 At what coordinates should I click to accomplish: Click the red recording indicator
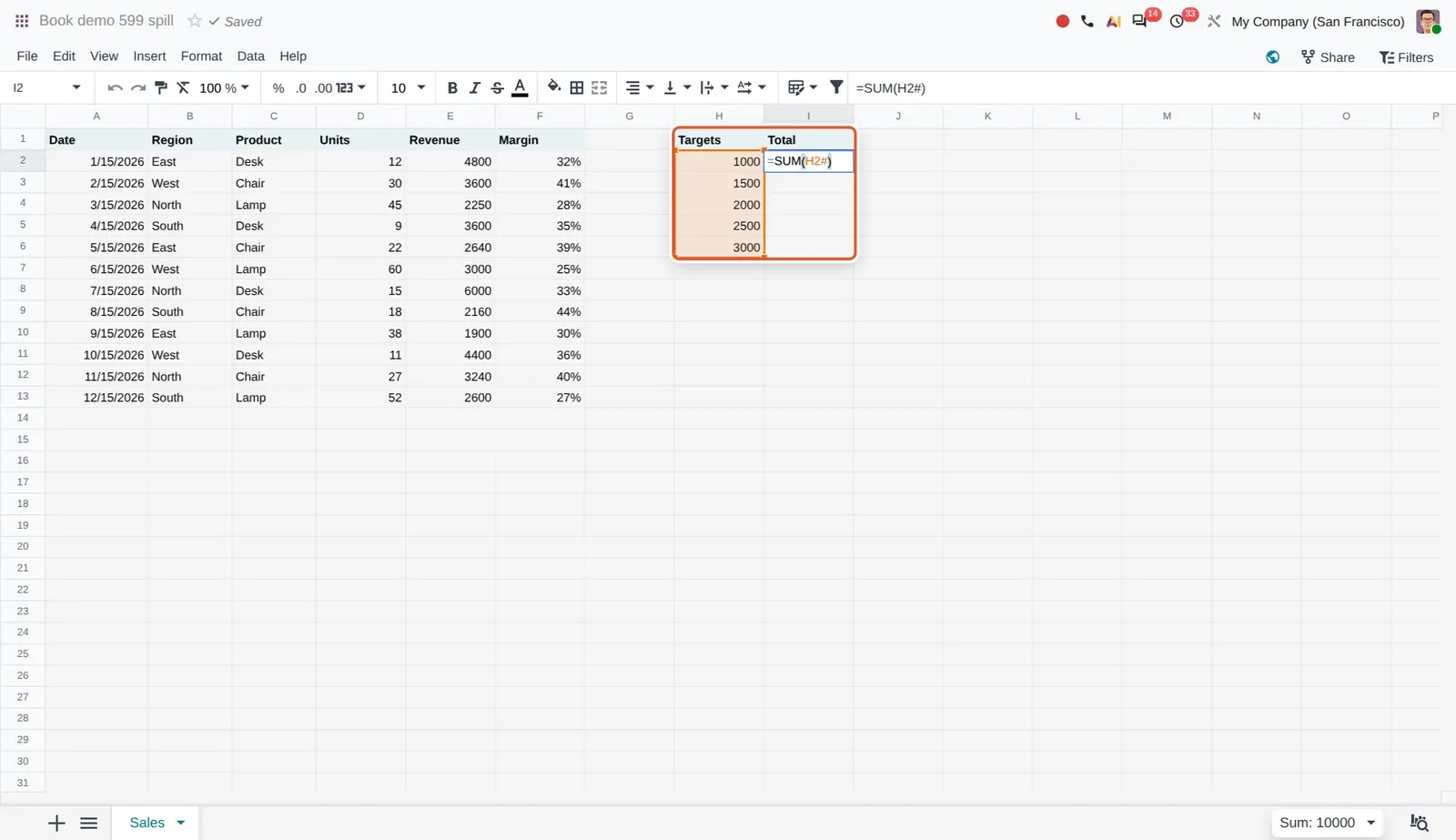pos(1062,21)
